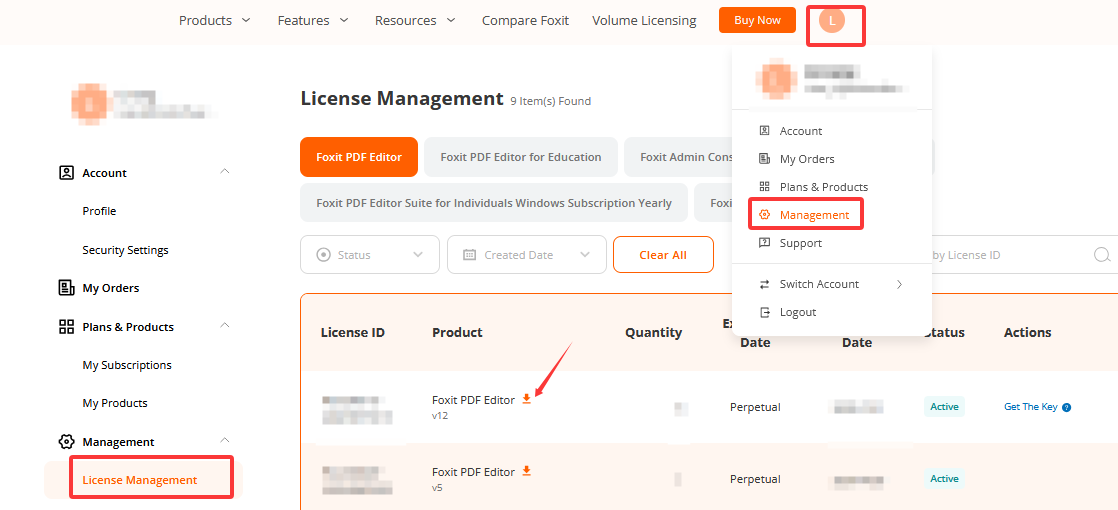The image size is (1118, 510).
Task: Open the Features dropdown in top navigation
Action: [x=313, y=21]
